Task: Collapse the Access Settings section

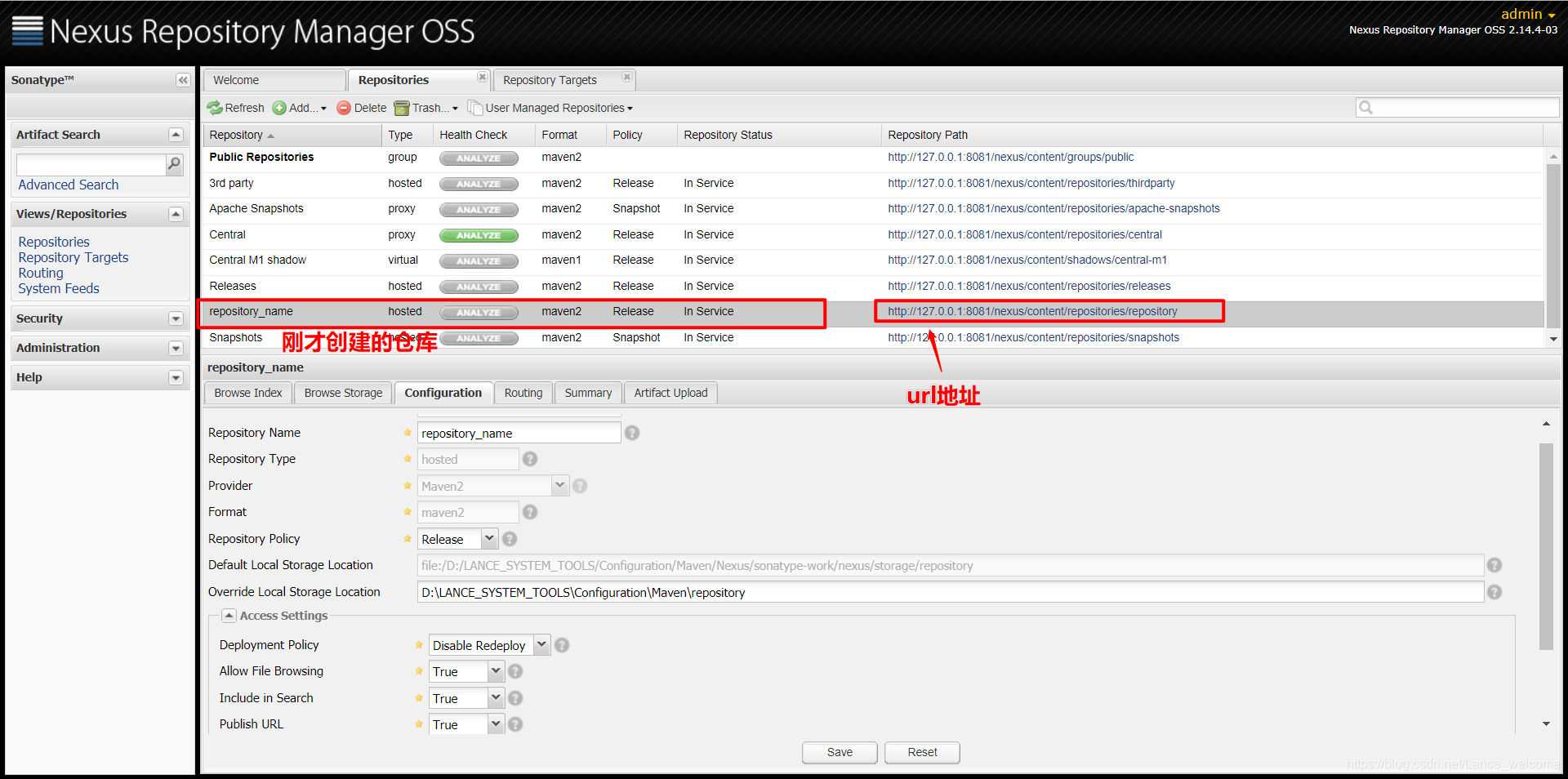Action: point(229,616)
